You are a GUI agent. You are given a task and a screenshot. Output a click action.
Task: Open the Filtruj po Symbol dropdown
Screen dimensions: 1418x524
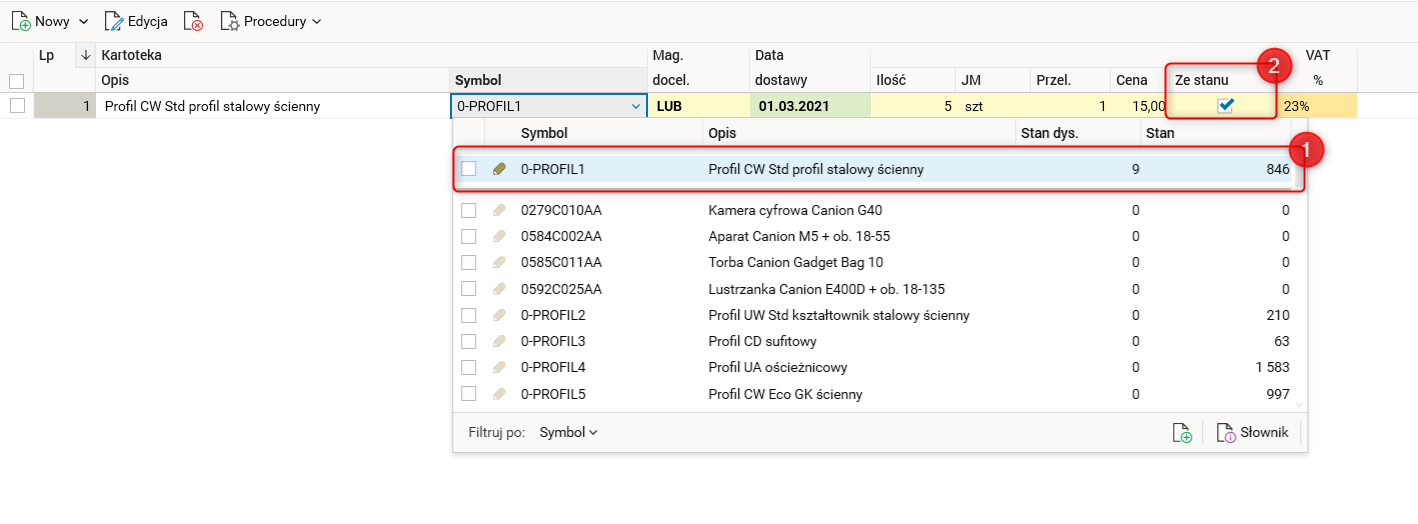coord(568,433)
